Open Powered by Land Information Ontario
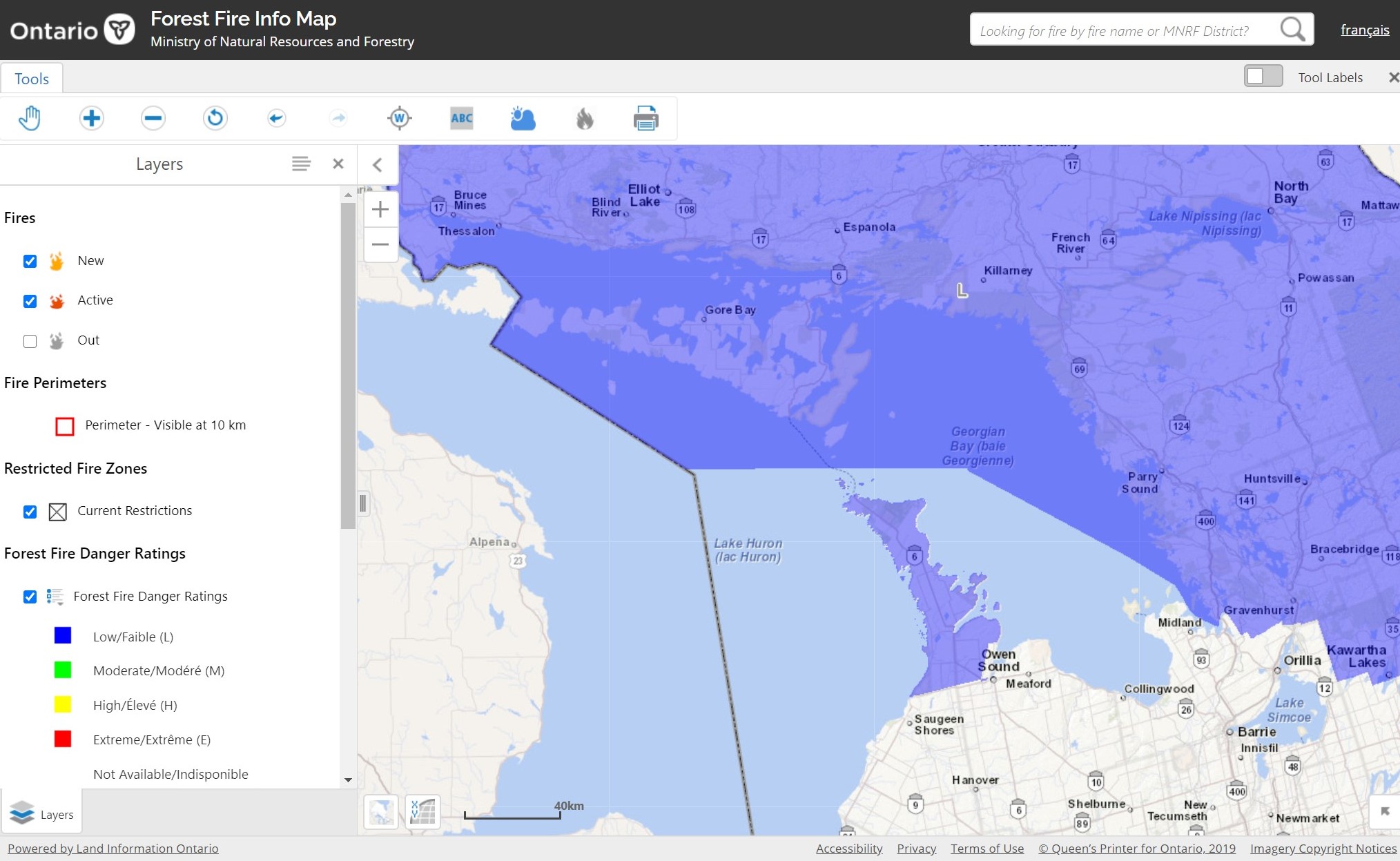Viewport: 1400px width, 861px height. pos(113,849)
